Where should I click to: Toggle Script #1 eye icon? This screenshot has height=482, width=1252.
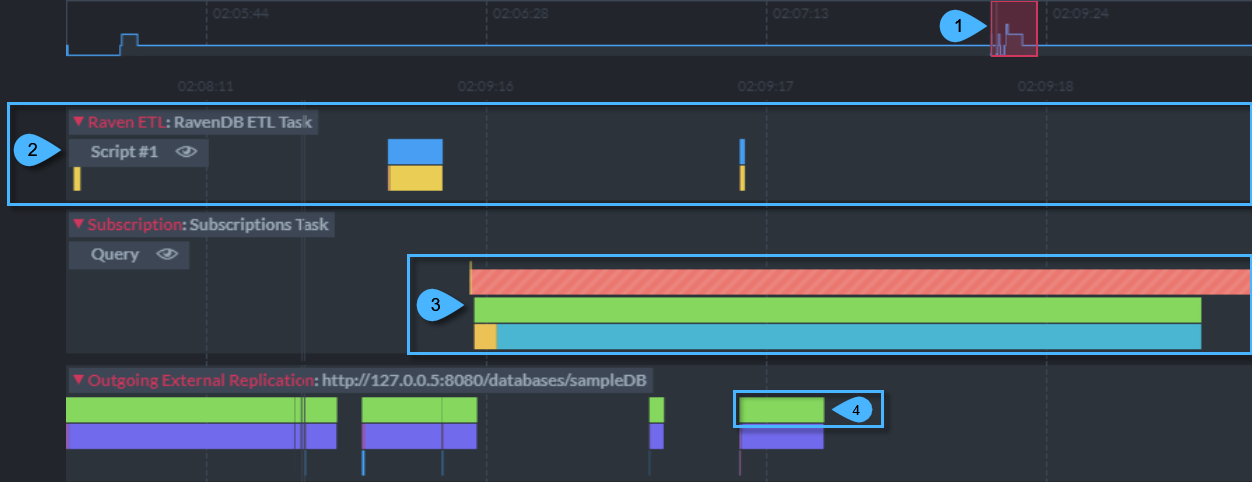coord(186,152)
